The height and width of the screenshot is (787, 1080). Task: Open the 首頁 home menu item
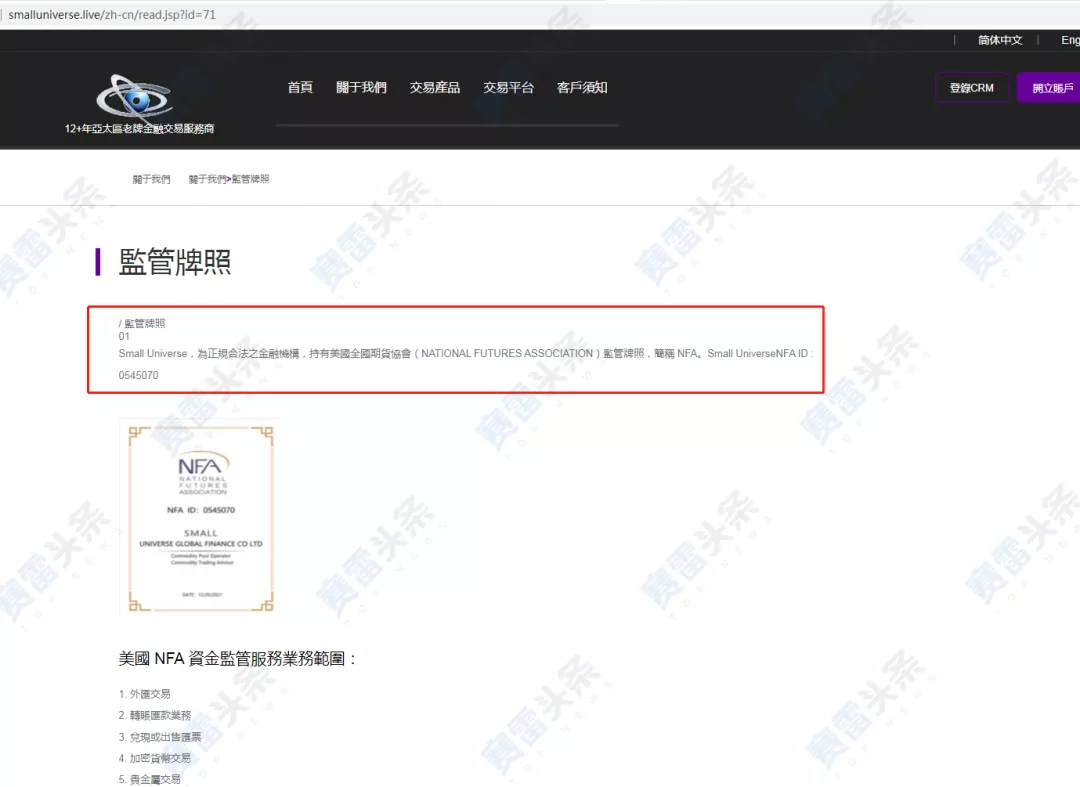point(300,87)
